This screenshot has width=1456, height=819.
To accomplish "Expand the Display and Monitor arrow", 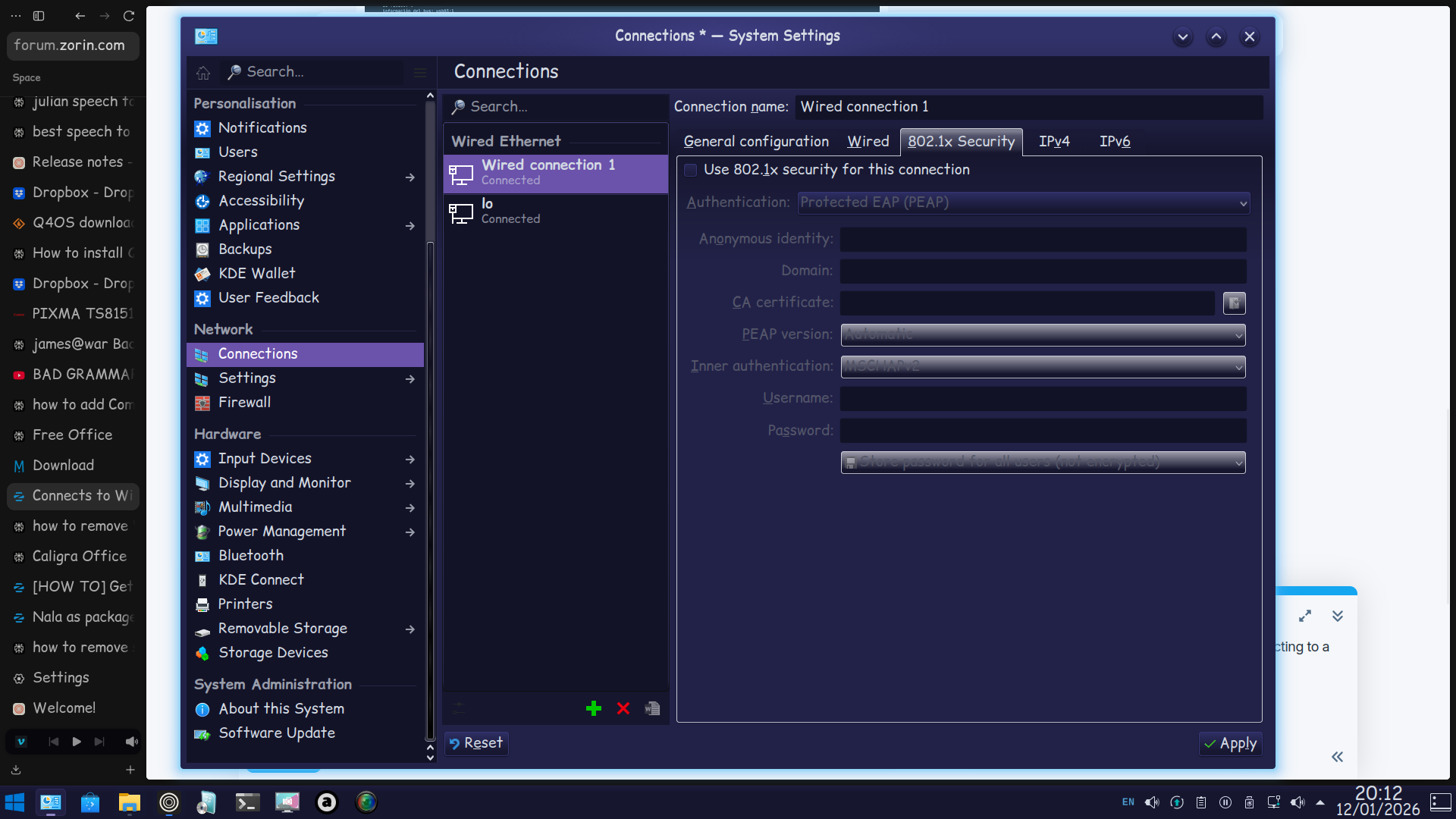I will click(409, 483).
